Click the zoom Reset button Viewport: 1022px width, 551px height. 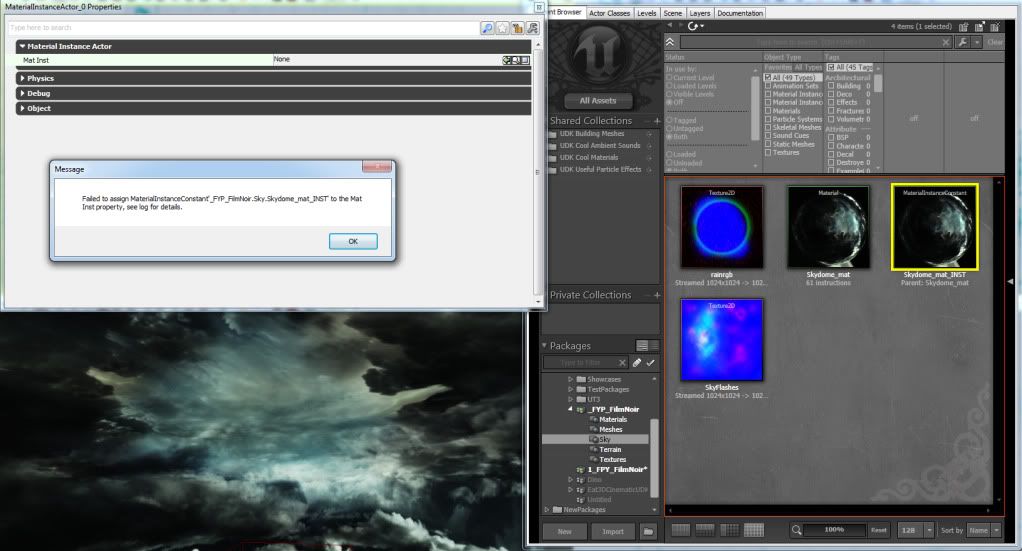(879, 530)
